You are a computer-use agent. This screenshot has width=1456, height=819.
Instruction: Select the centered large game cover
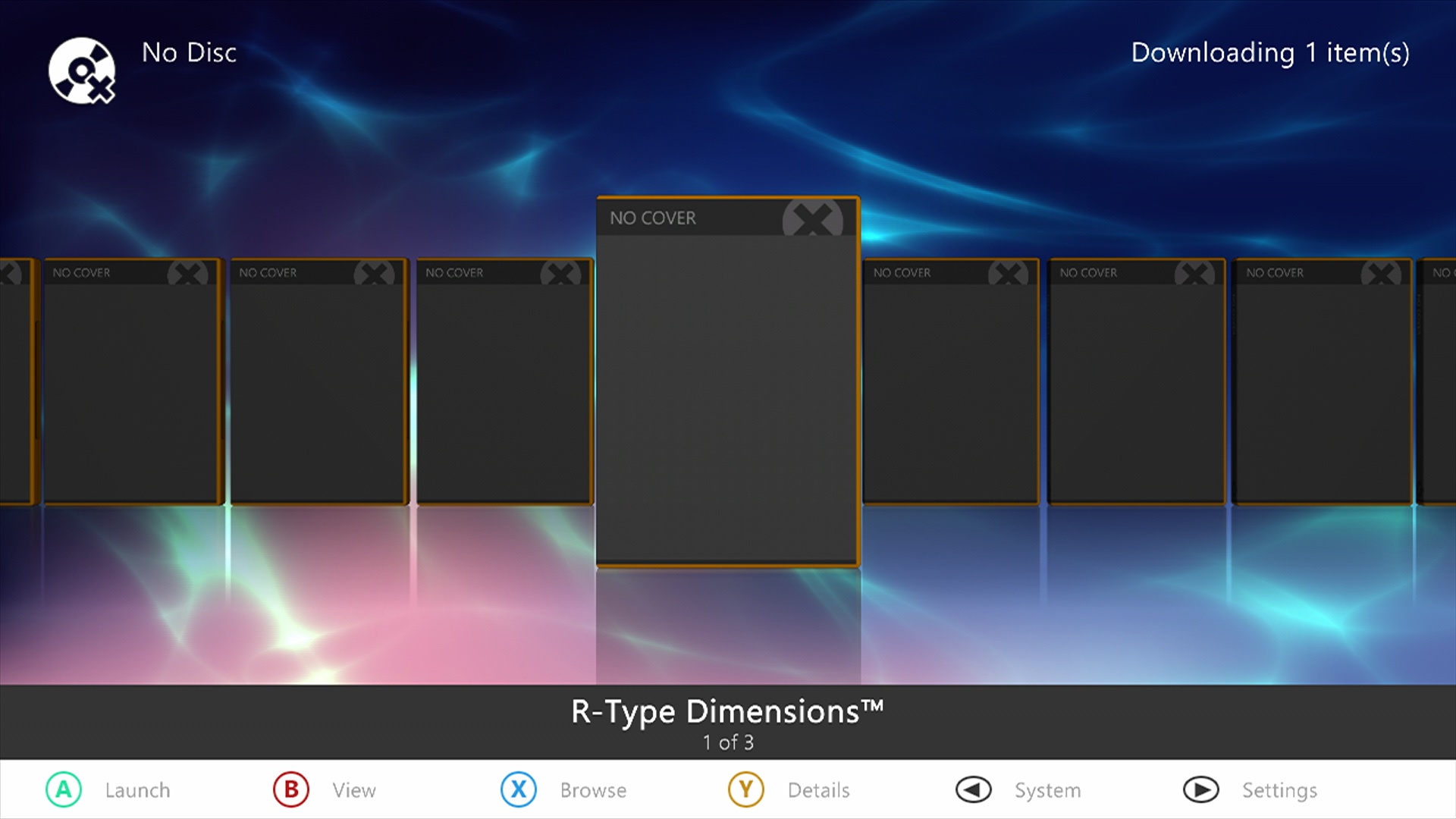(x=728, y=381)
